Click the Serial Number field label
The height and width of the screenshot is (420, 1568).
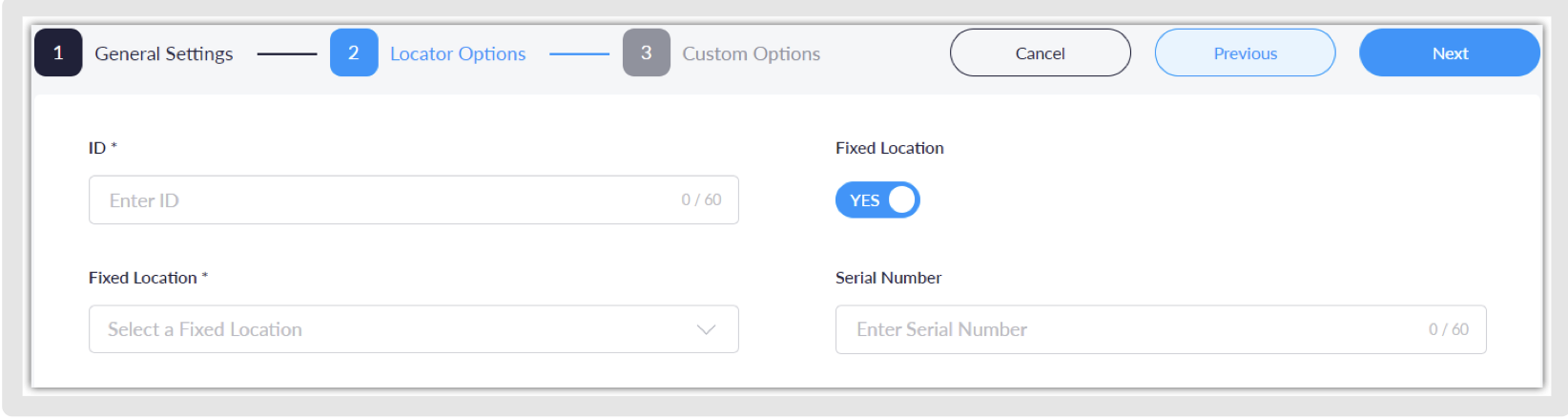click(888, 278)
